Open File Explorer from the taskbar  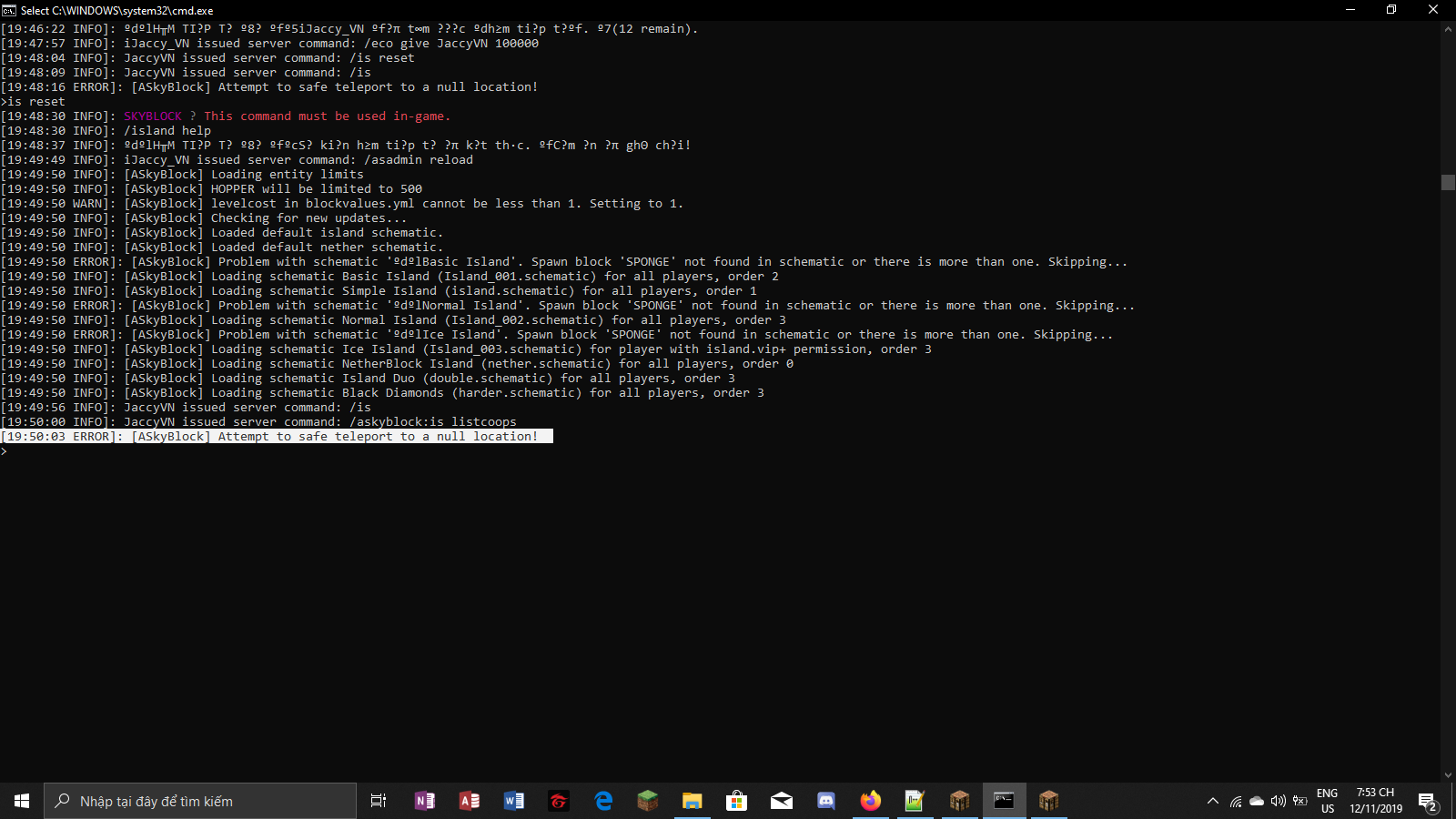pos(692,801)
